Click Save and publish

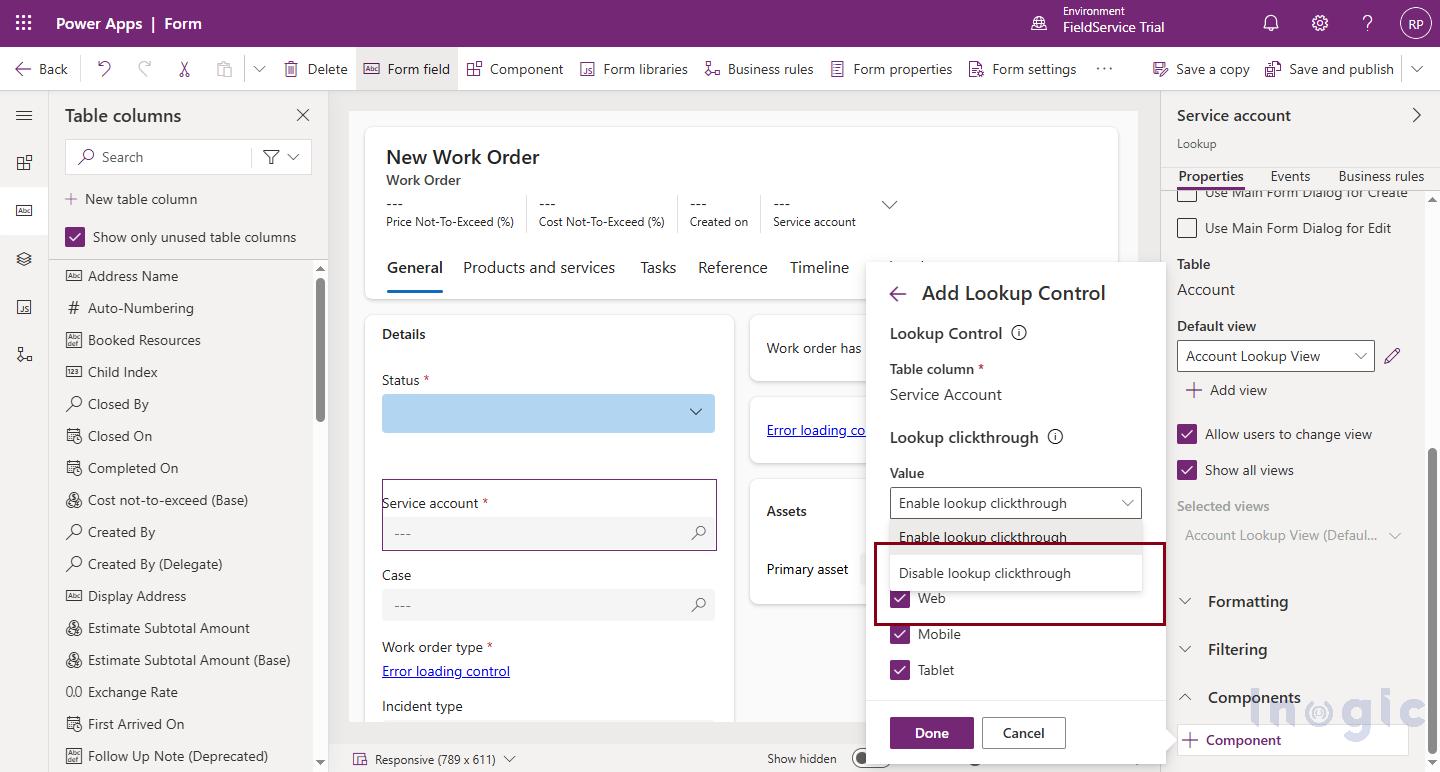1329,69
